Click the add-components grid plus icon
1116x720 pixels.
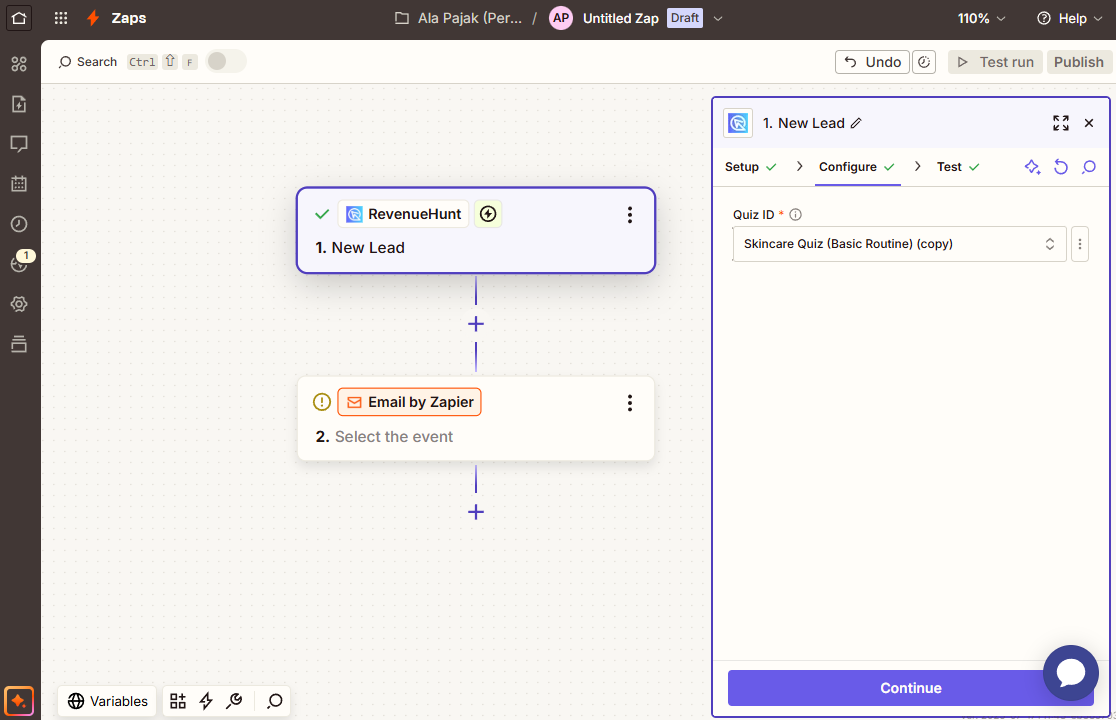178,702
